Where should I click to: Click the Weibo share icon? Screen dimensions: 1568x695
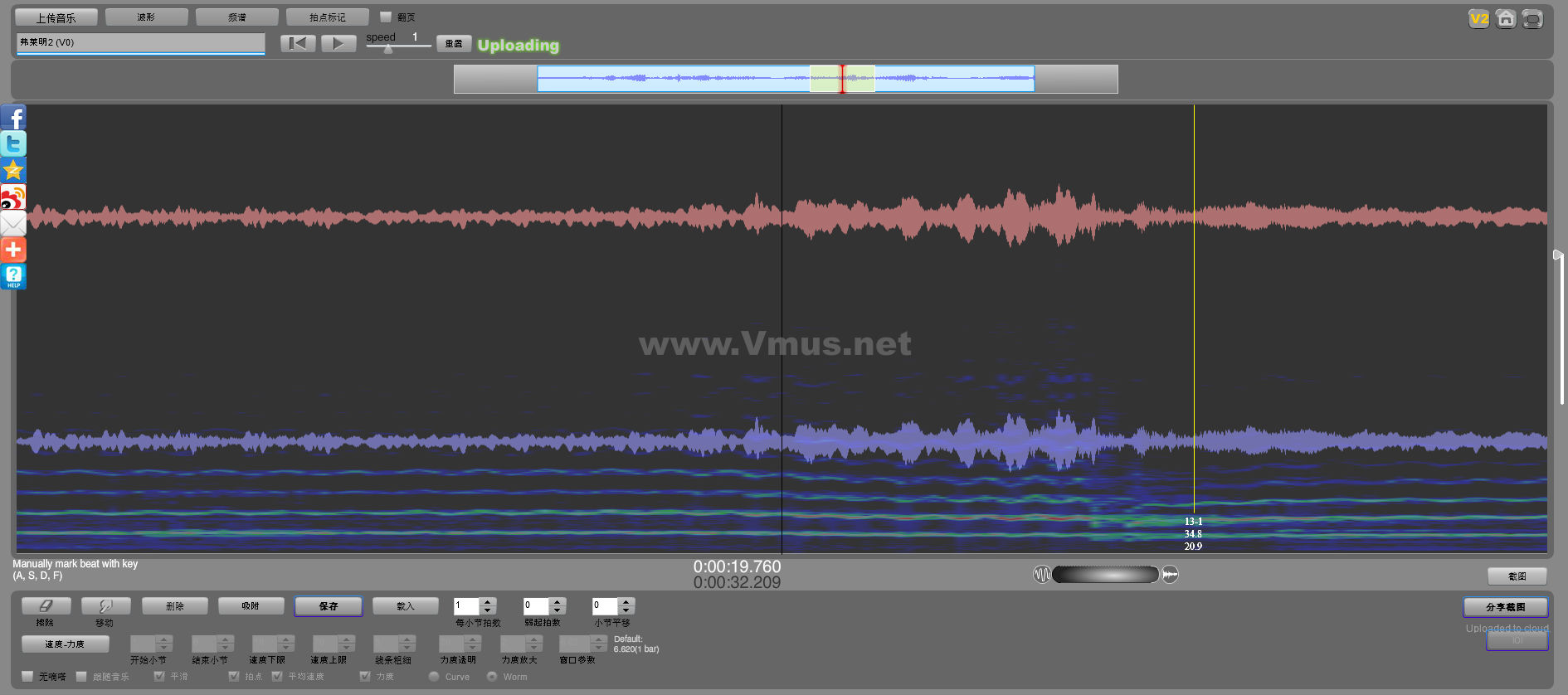tap(13, 197)
